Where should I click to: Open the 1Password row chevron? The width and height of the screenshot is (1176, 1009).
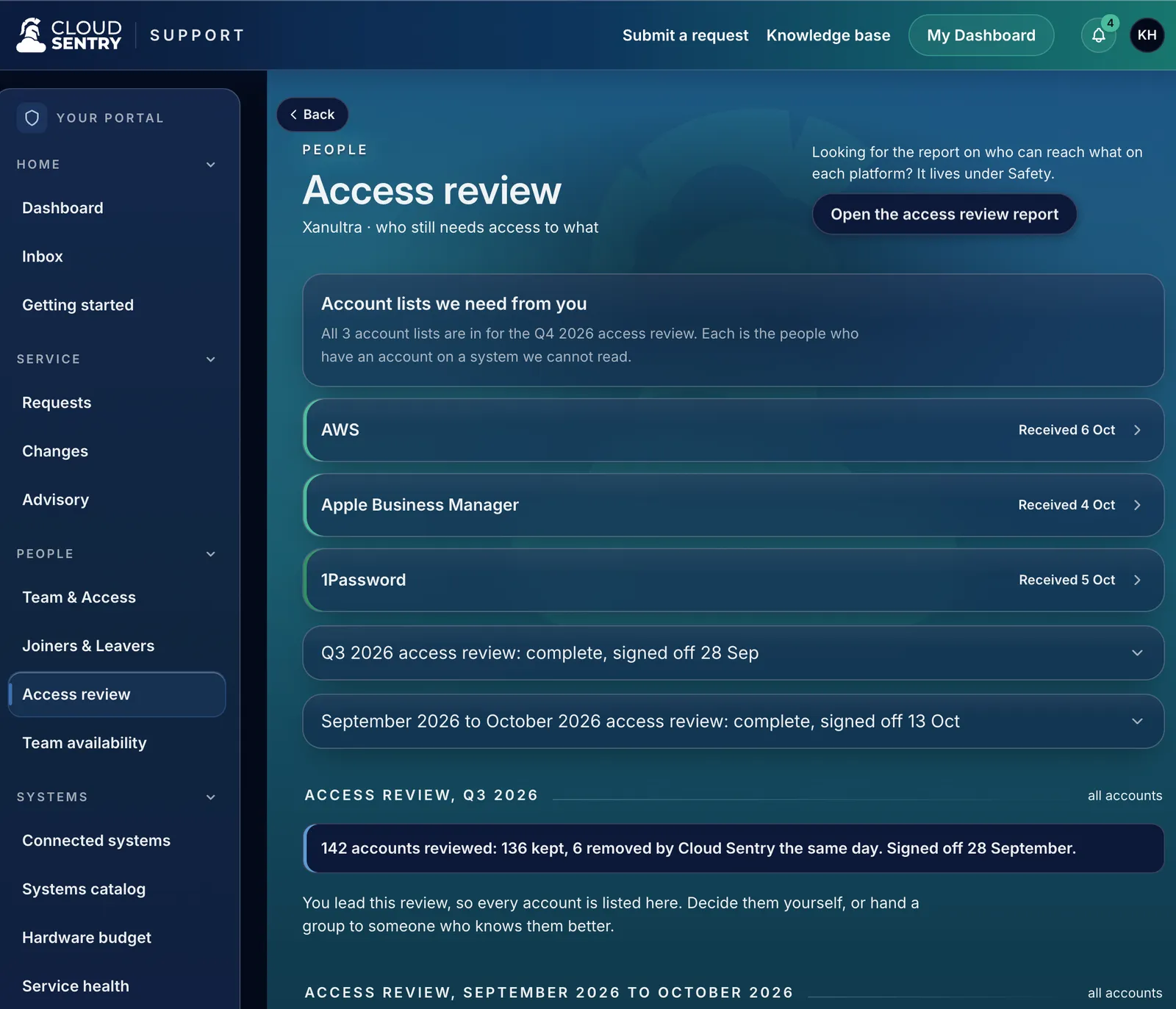tap(1137, 580)
